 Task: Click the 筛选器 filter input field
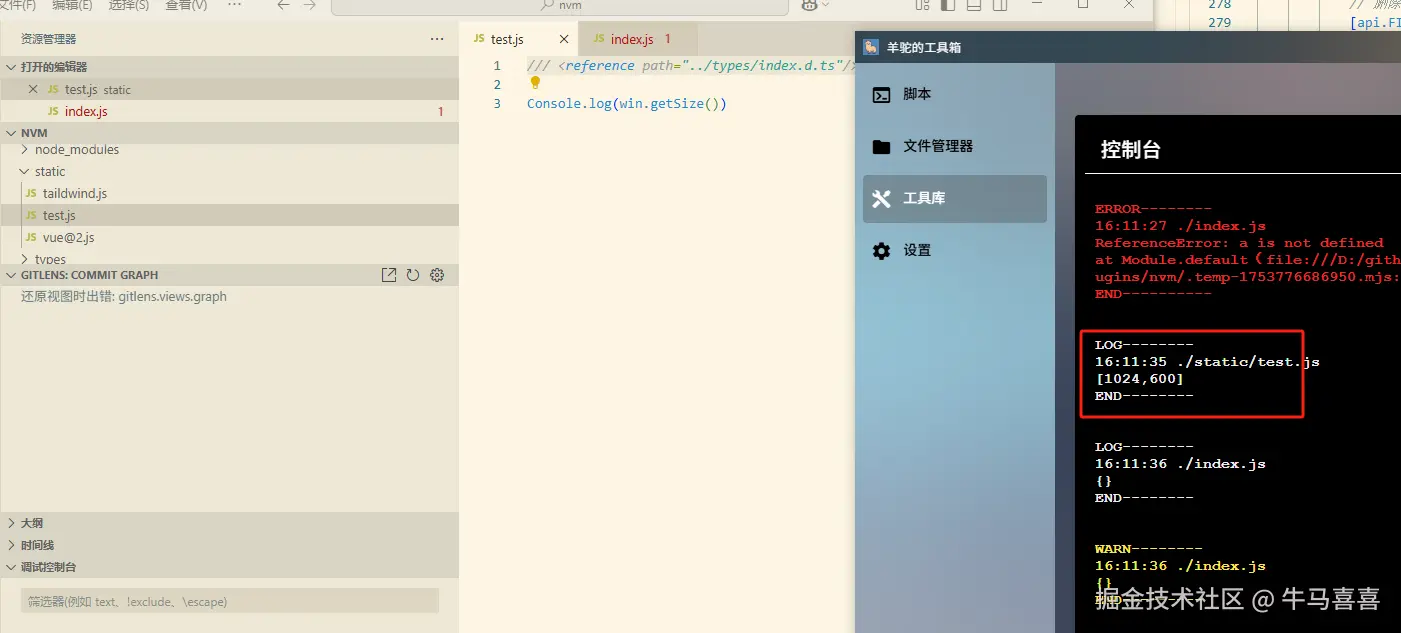click(228, 600)
